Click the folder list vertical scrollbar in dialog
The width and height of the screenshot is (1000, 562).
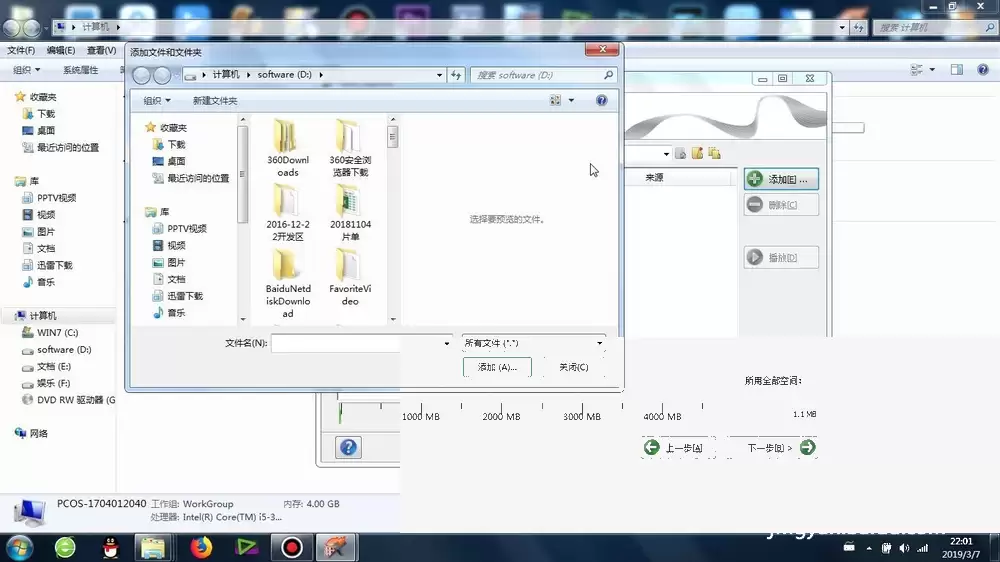tap(393, 219)
